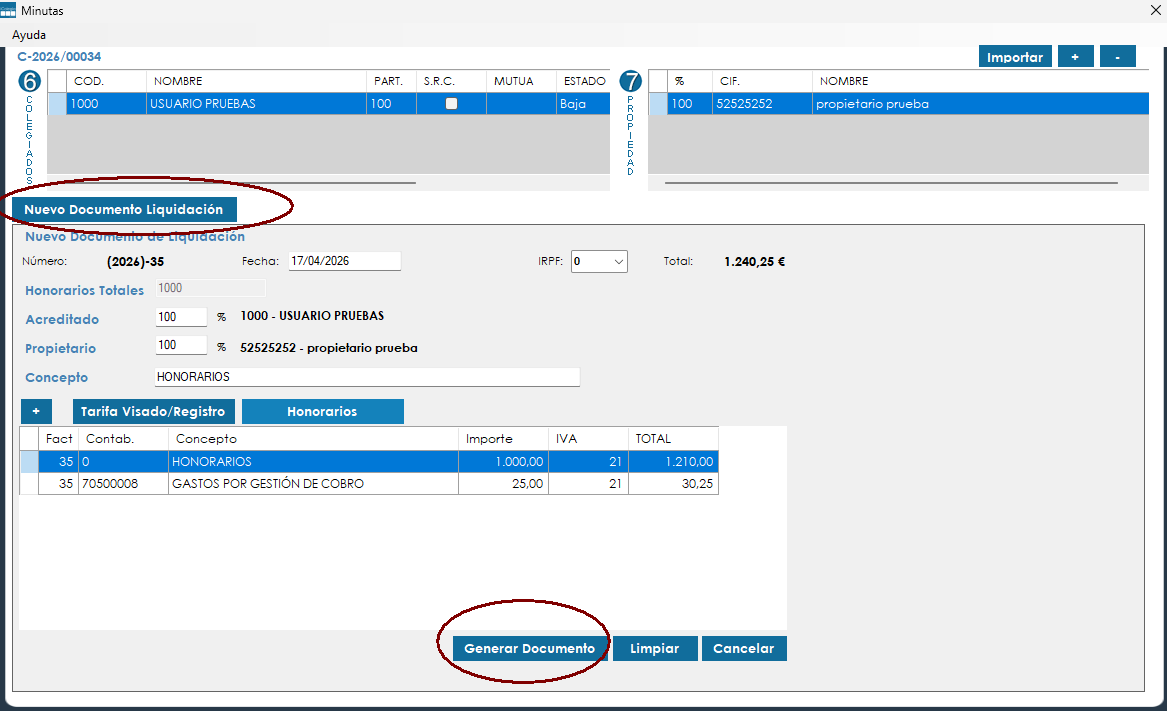Click the circled 6 Colegiados icon

tap(31, 82)
